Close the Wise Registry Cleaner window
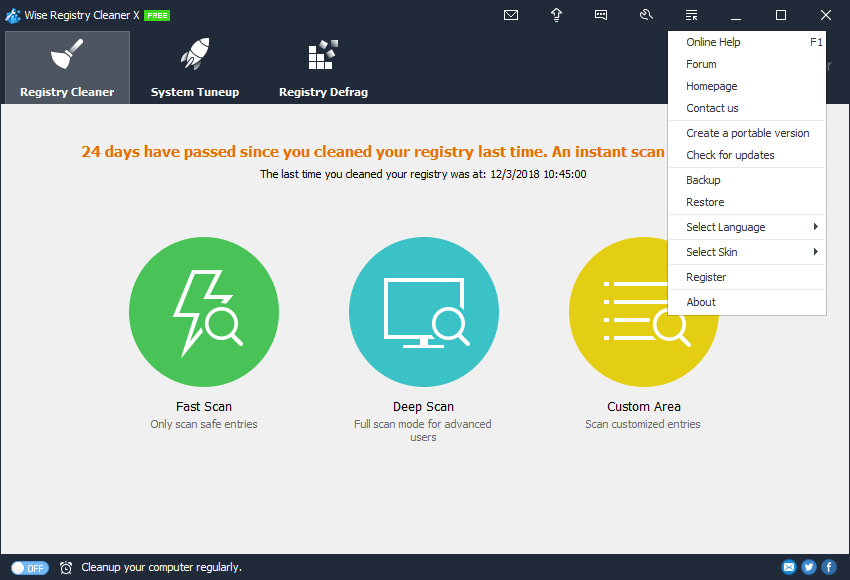The image size is (850, 580). click(826, 15)
